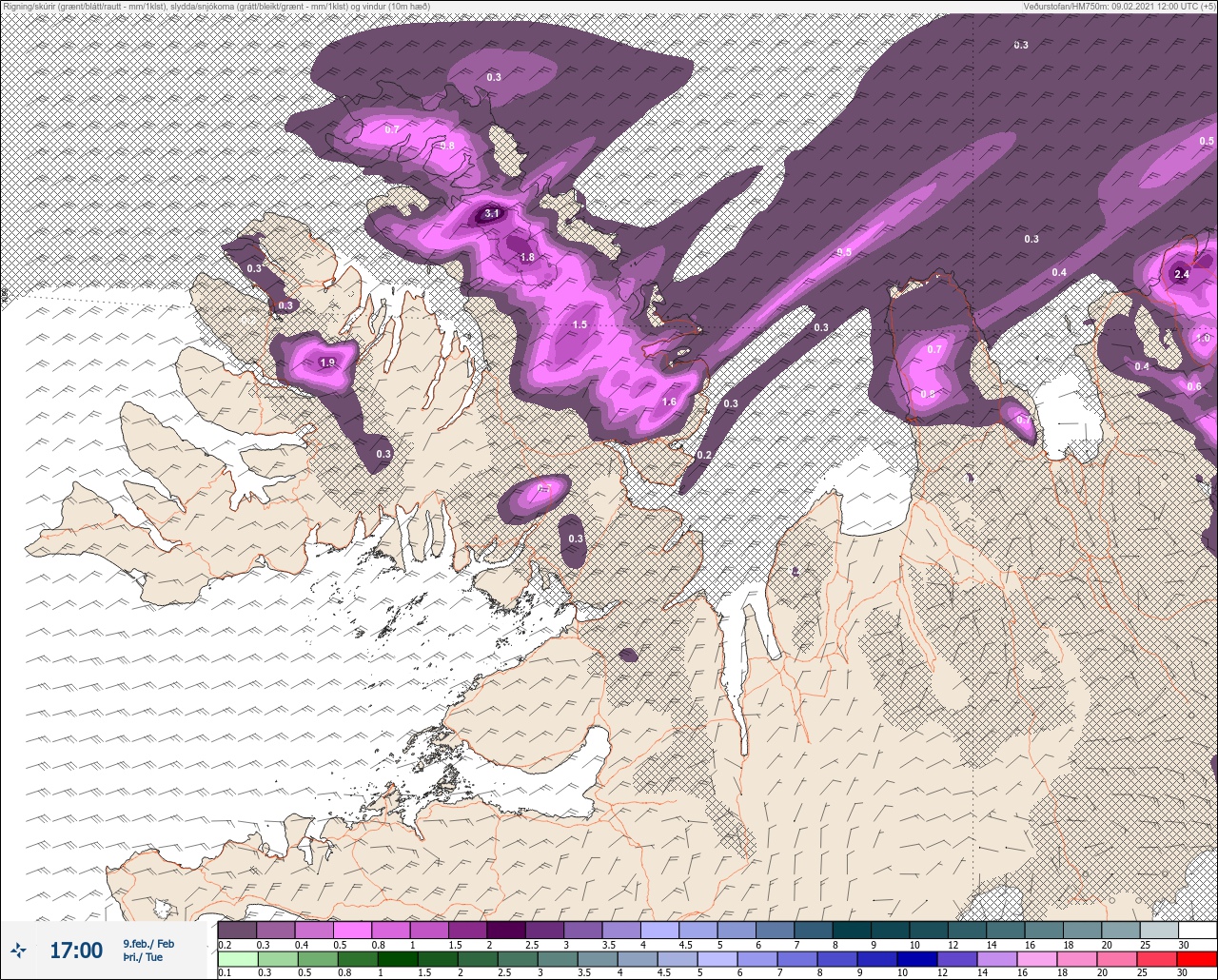
Task: Click the '9.feb./ Feb' date label
Action: click(148, 944)
